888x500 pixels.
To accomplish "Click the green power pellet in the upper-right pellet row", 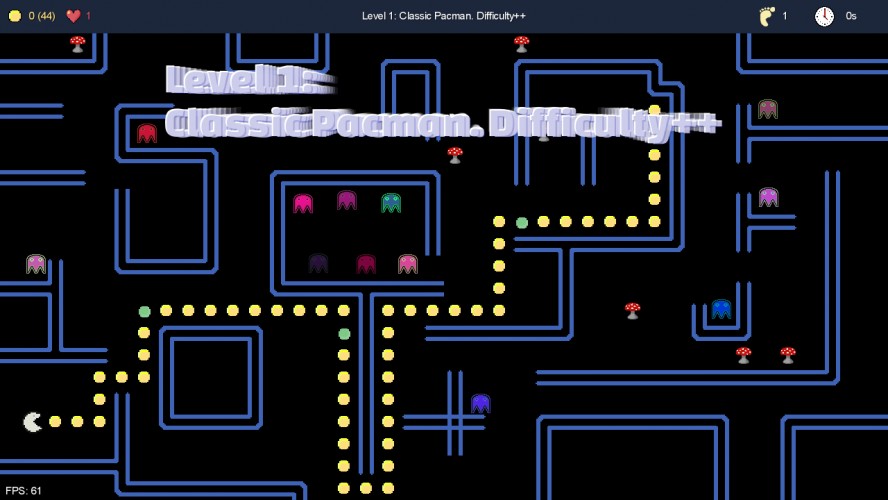I will pyautogui.click(x=522, y=223).
